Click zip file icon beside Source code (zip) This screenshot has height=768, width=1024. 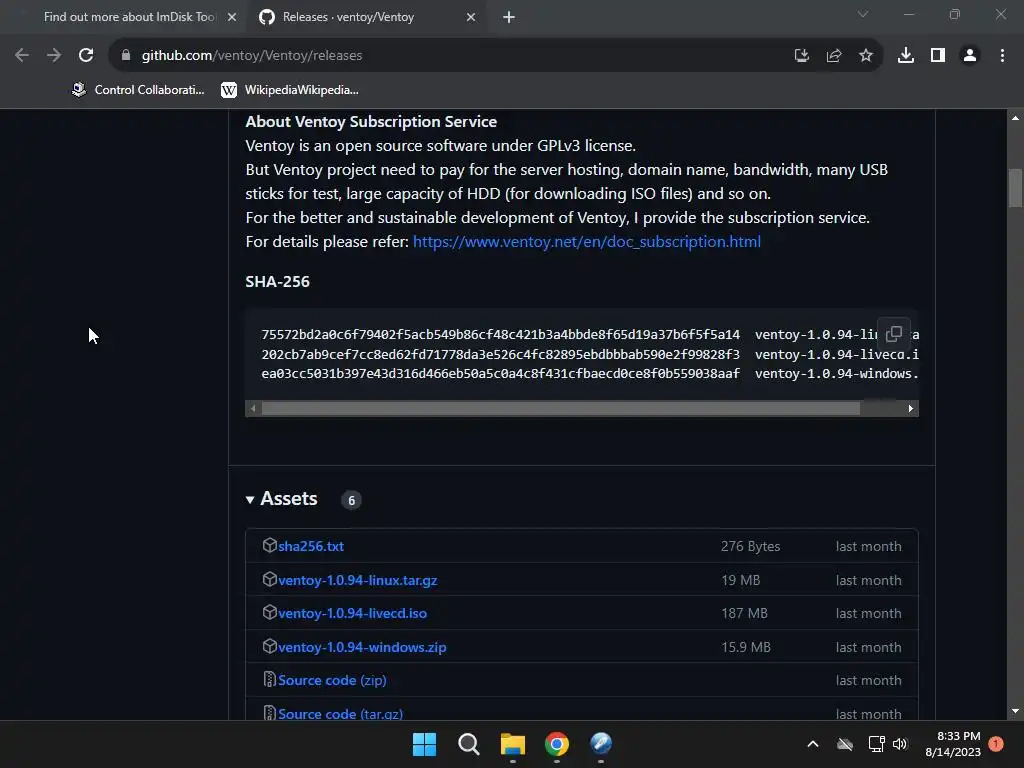click(269, 679)
